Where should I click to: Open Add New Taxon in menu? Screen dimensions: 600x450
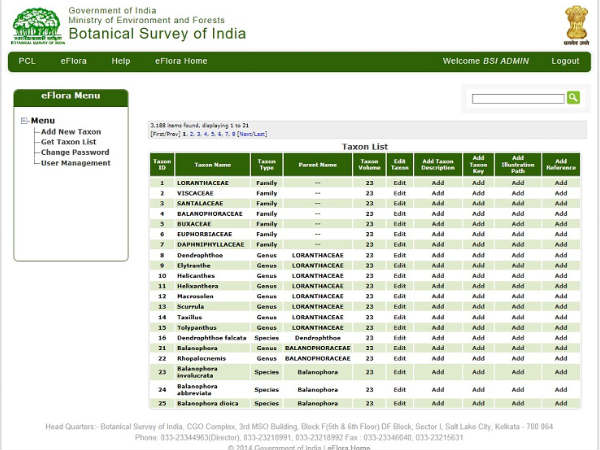click(x=71, y=132)
